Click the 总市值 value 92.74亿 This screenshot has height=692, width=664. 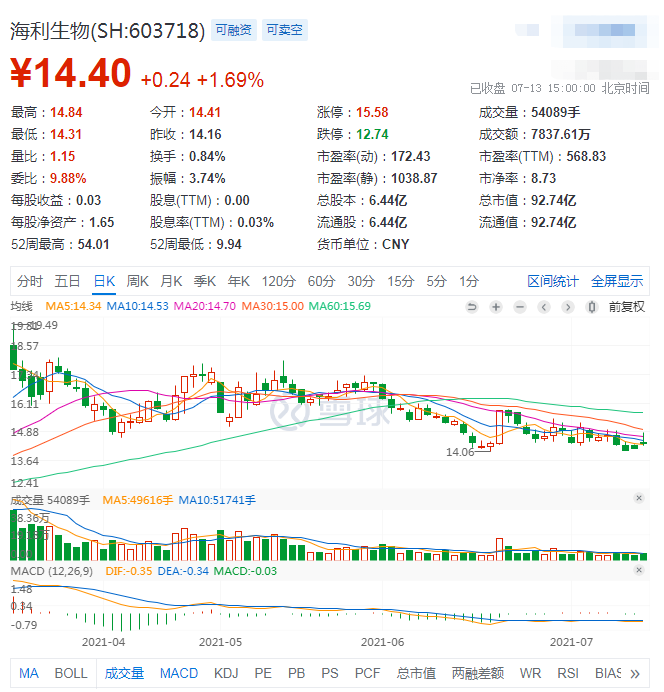[553, 201]
